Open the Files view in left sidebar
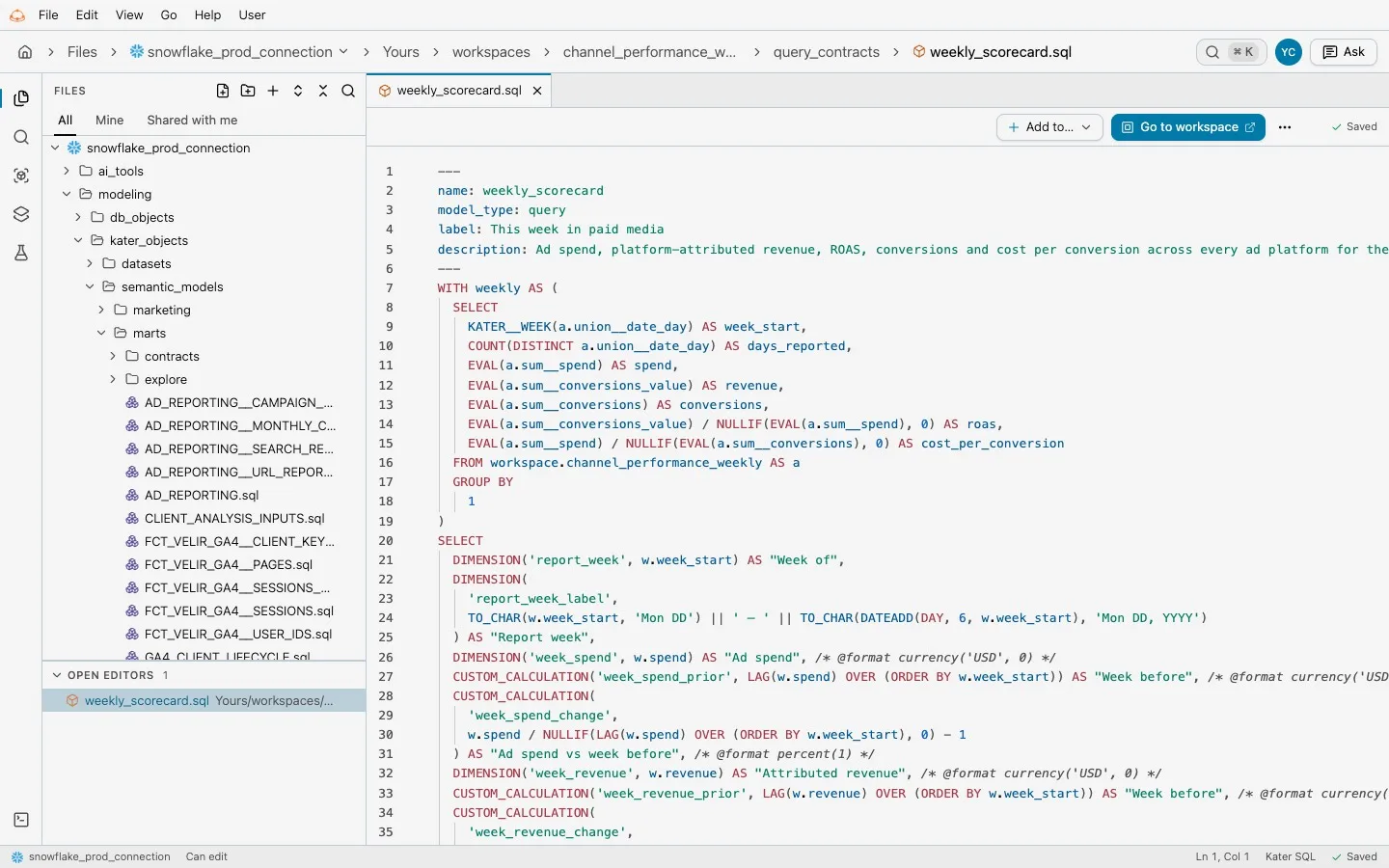The height and width of the screenshot is (868, 1389). click(21, 98)
